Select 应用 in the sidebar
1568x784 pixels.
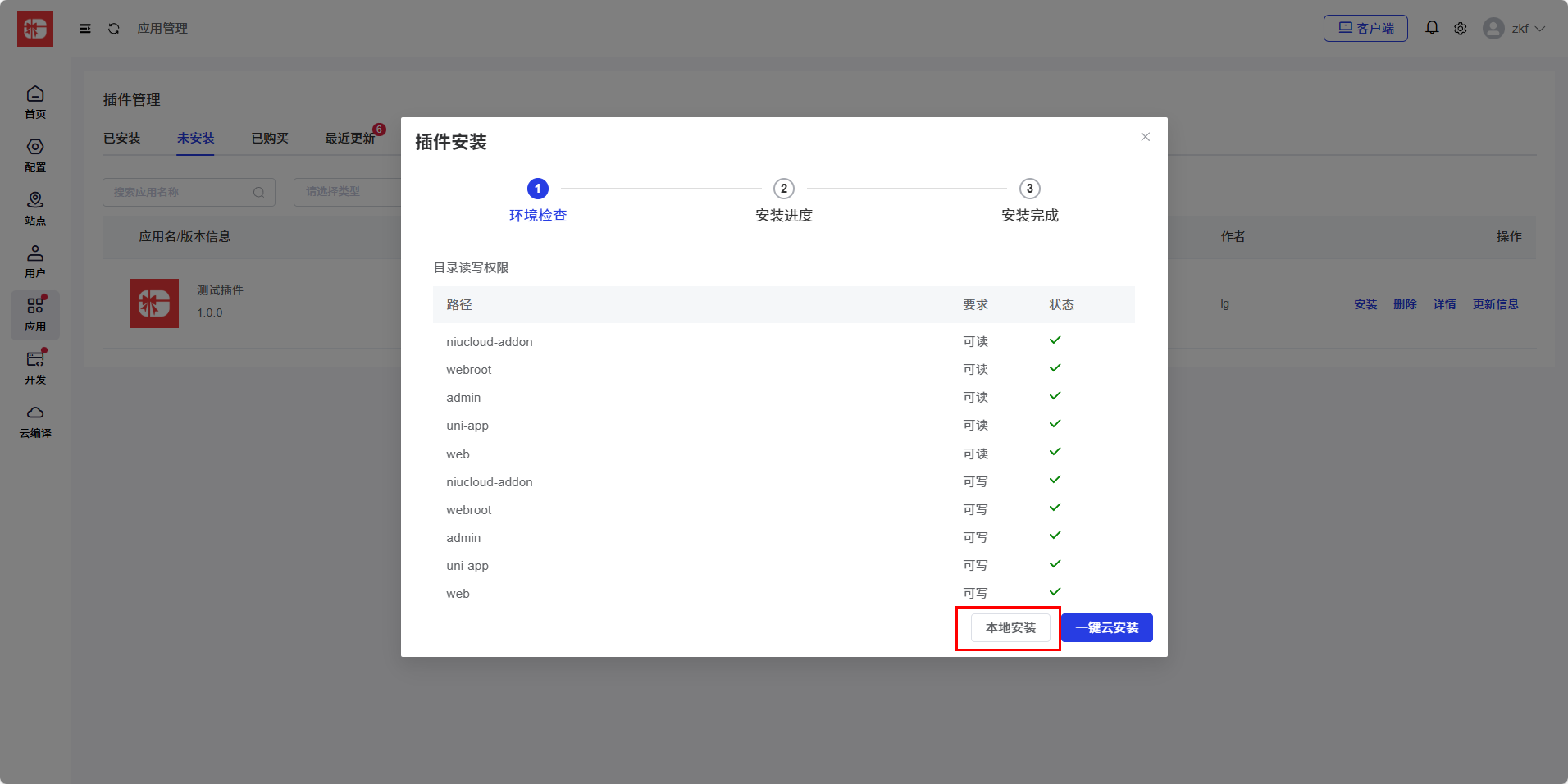point(35,315)
